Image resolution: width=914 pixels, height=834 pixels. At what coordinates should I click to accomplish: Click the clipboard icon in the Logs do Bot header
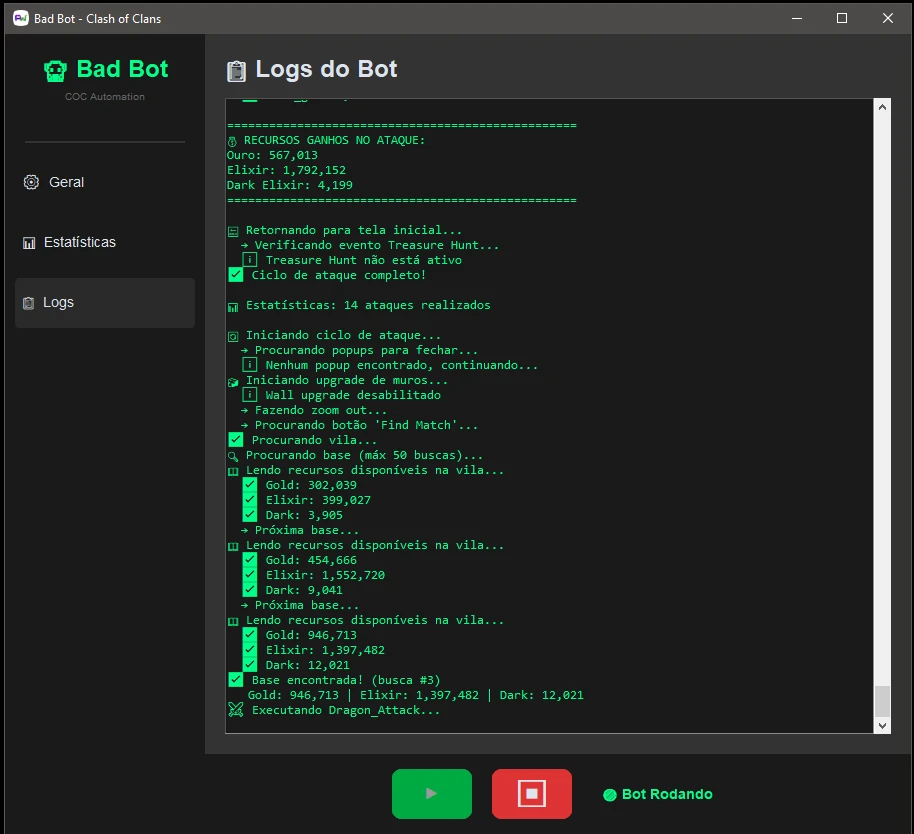[x=236, y=69]
